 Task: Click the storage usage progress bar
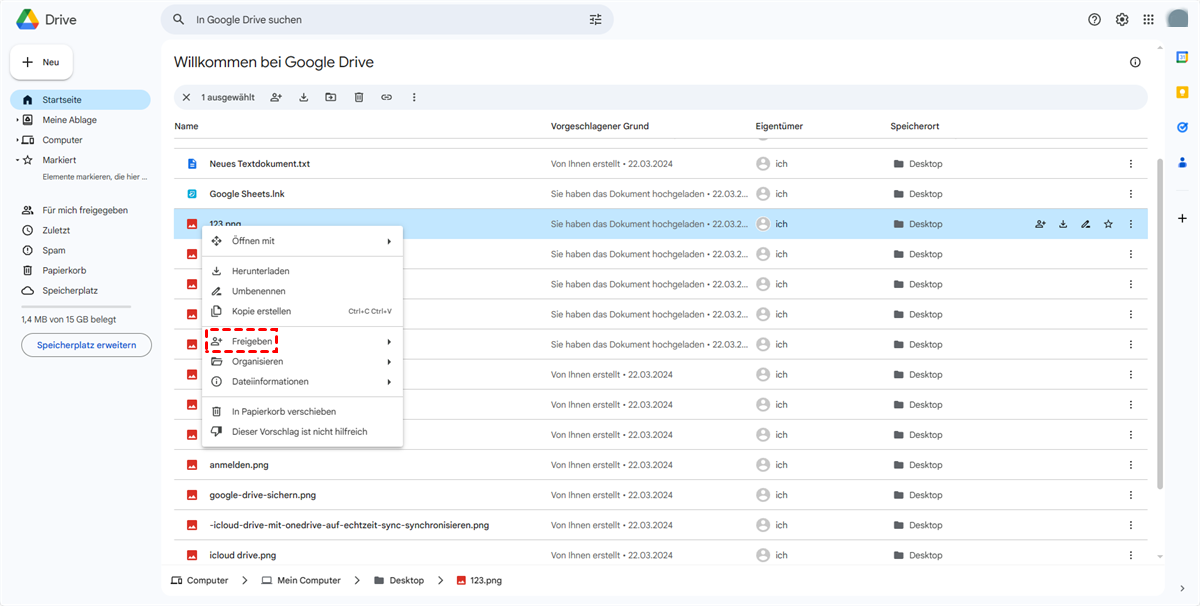tap(76, 306)
